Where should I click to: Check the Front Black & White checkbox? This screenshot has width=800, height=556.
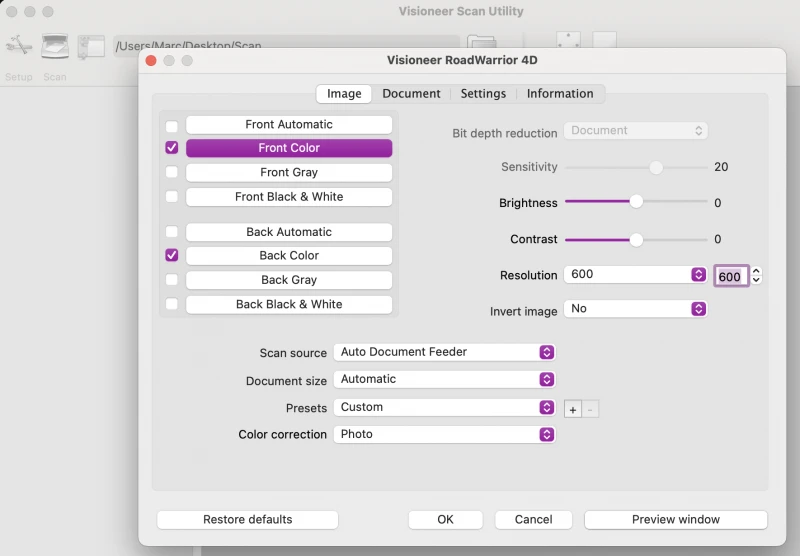pyautogui.click(x=172, y=196)
